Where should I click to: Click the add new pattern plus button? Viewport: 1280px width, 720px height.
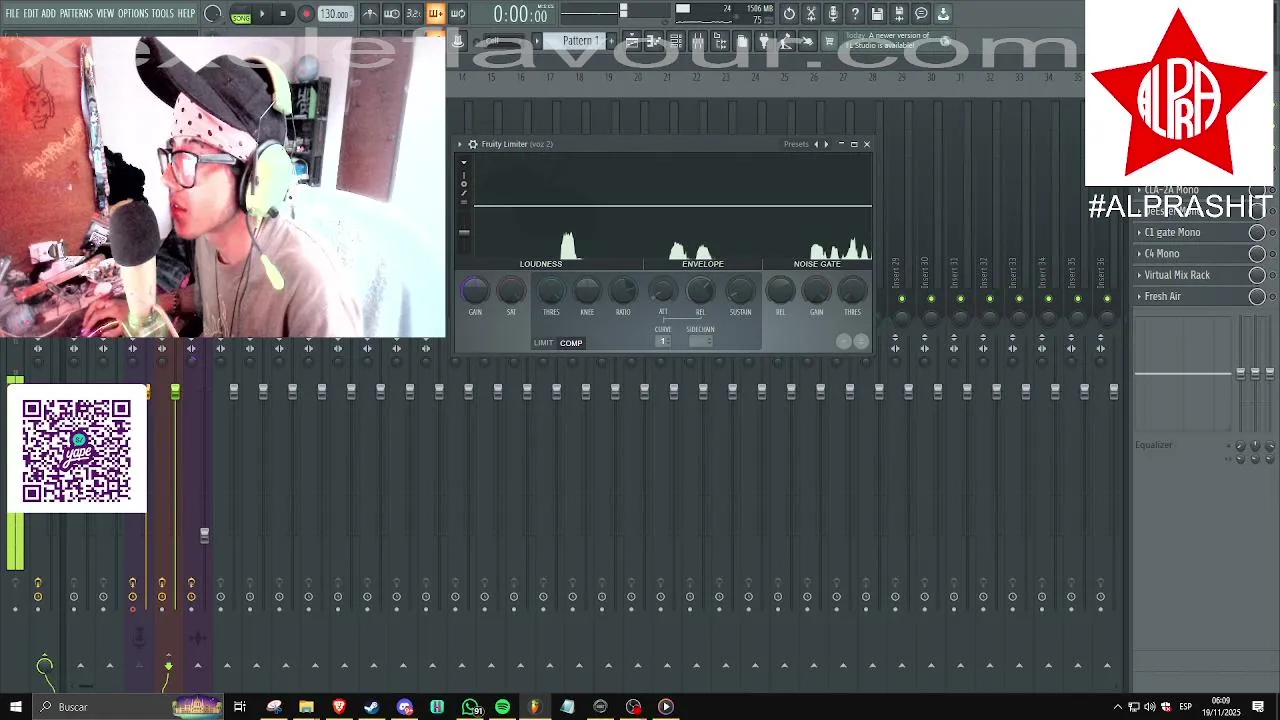(611, 41)
